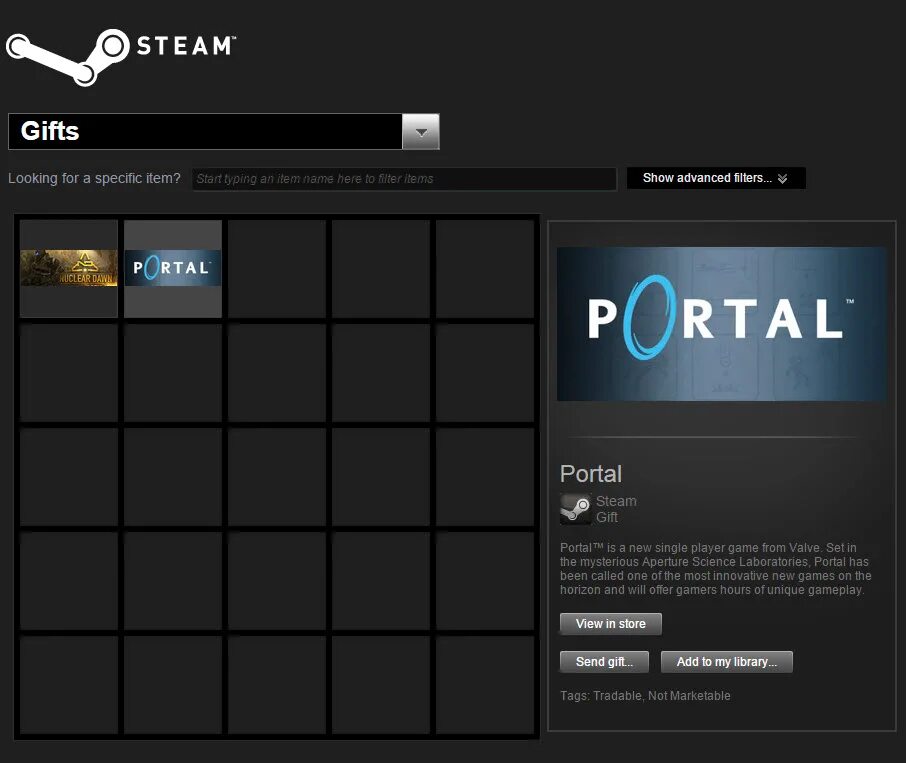
Task: Click the Steam logo
Action: pyautogui.click(x=121, y=57)
